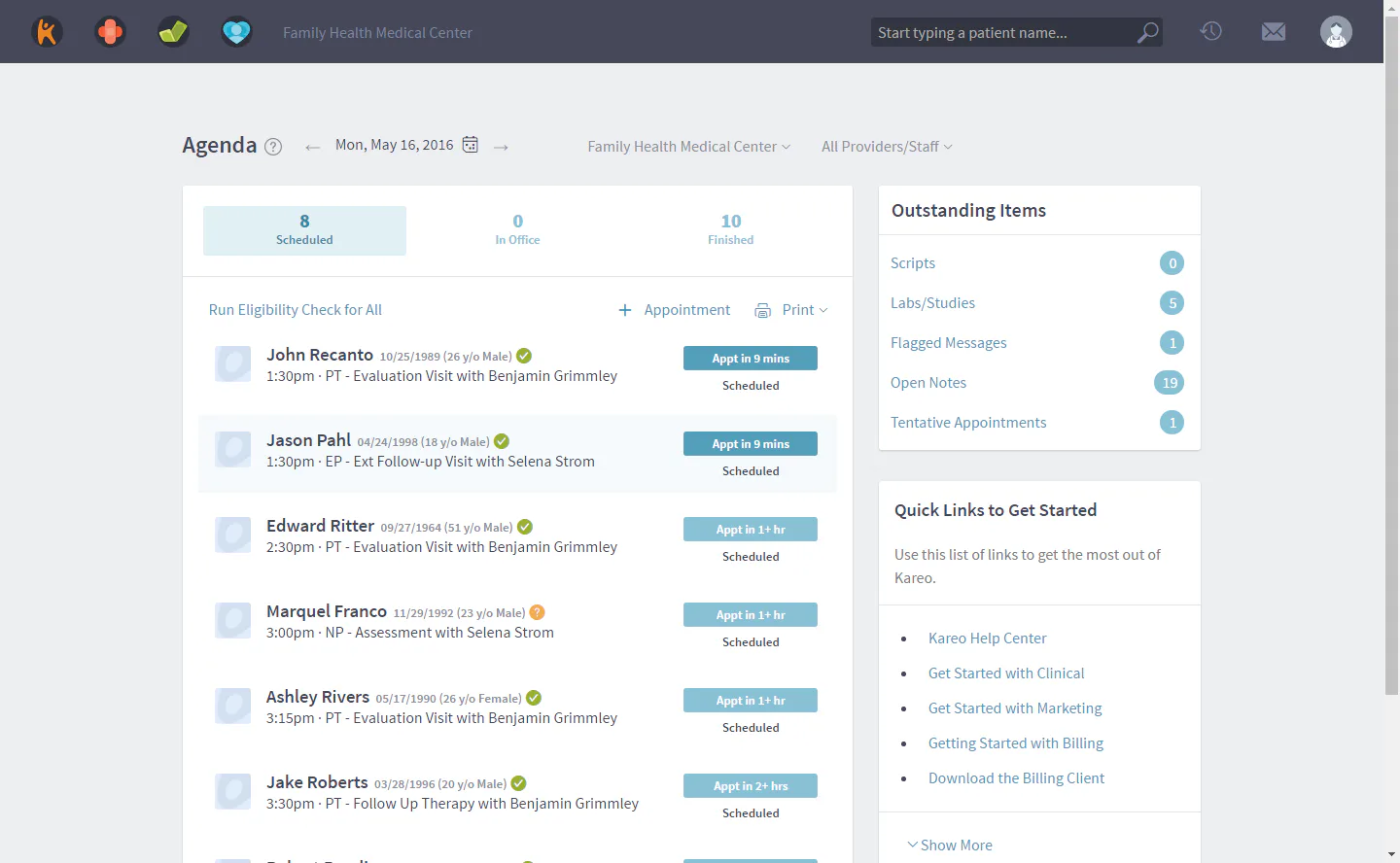Open the Kareo home logo
This screenshot has width=1400, height=863.
[x=47, y=31]
